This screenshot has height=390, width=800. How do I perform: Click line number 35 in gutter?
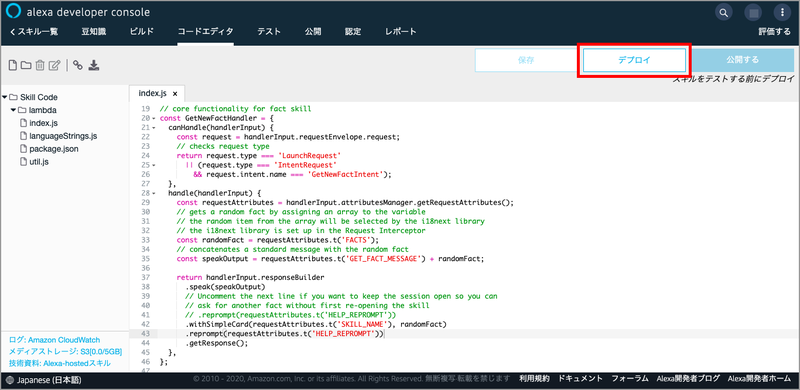pyautogui.click(x=145, y=259)
